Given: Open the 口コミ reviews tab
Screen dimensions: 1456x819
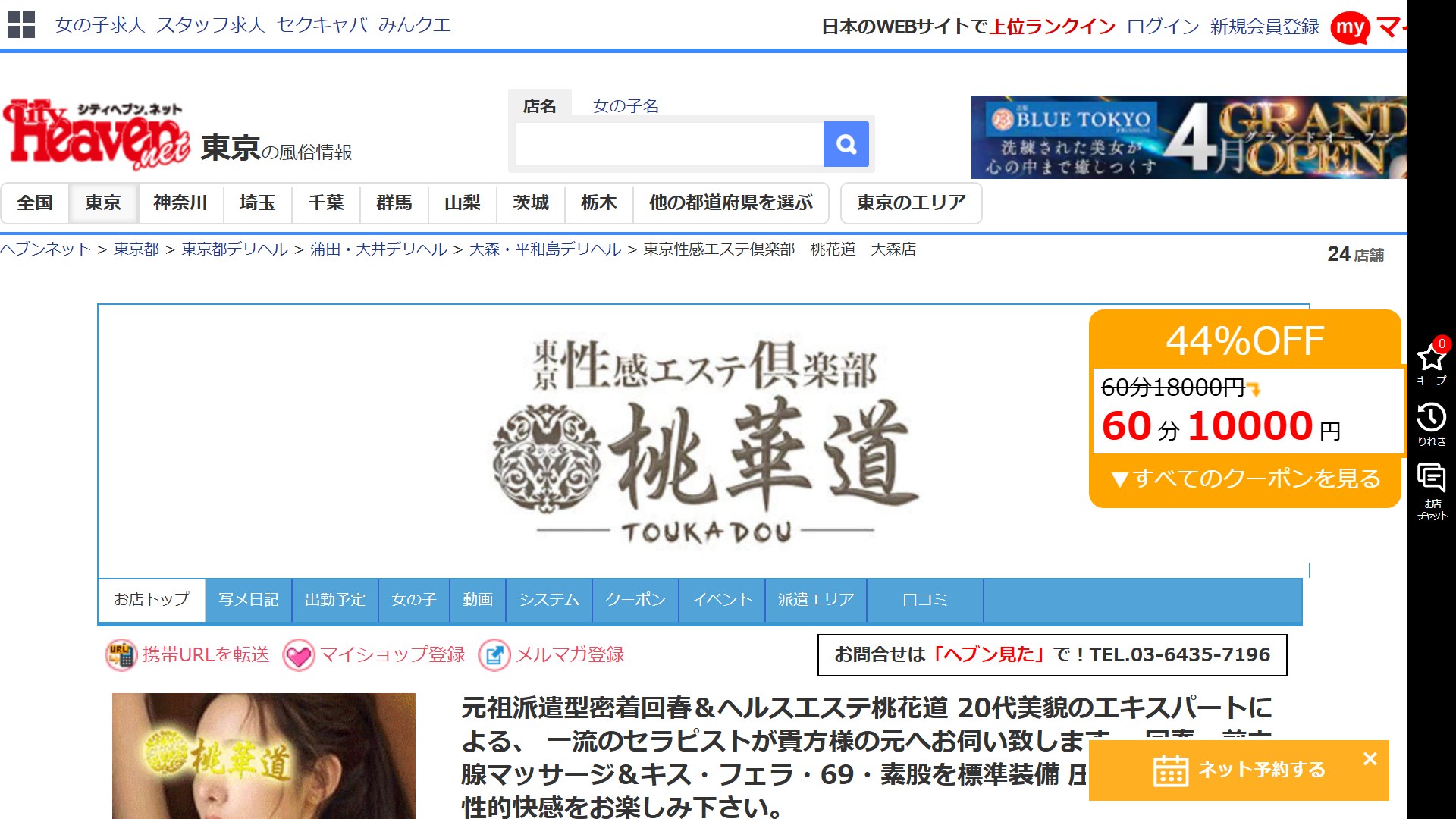Looking at the screenshot, I should [925, 601].
